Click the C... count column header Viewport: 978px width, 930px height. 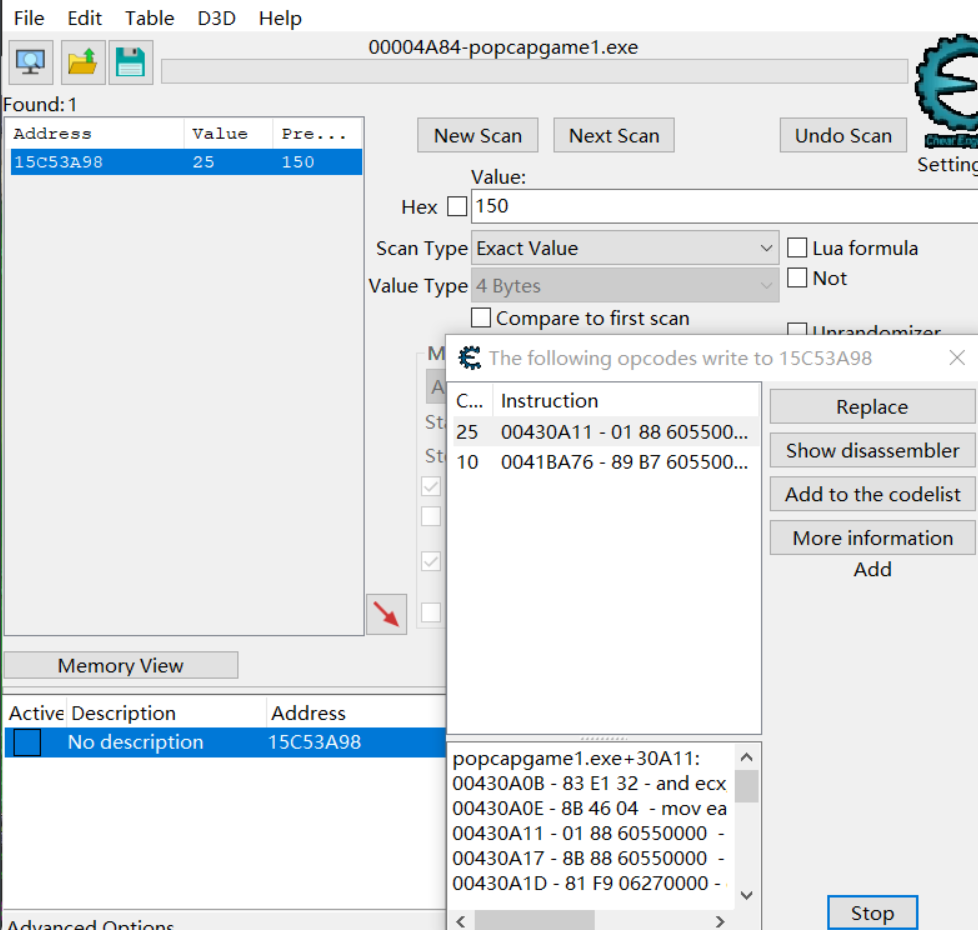471,400
